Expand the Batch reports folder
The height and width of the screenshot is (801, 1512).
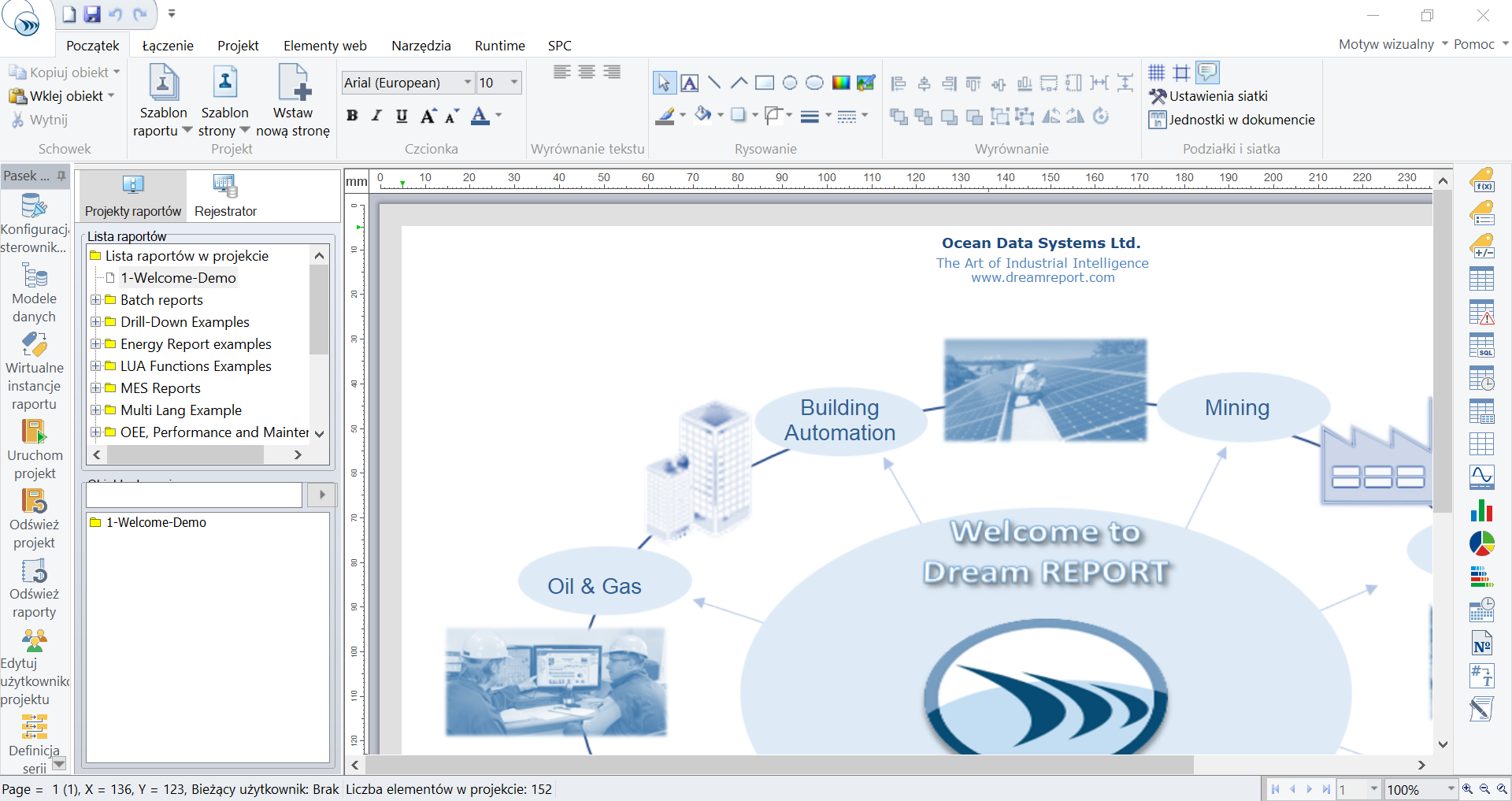click(x=95, y=300)
